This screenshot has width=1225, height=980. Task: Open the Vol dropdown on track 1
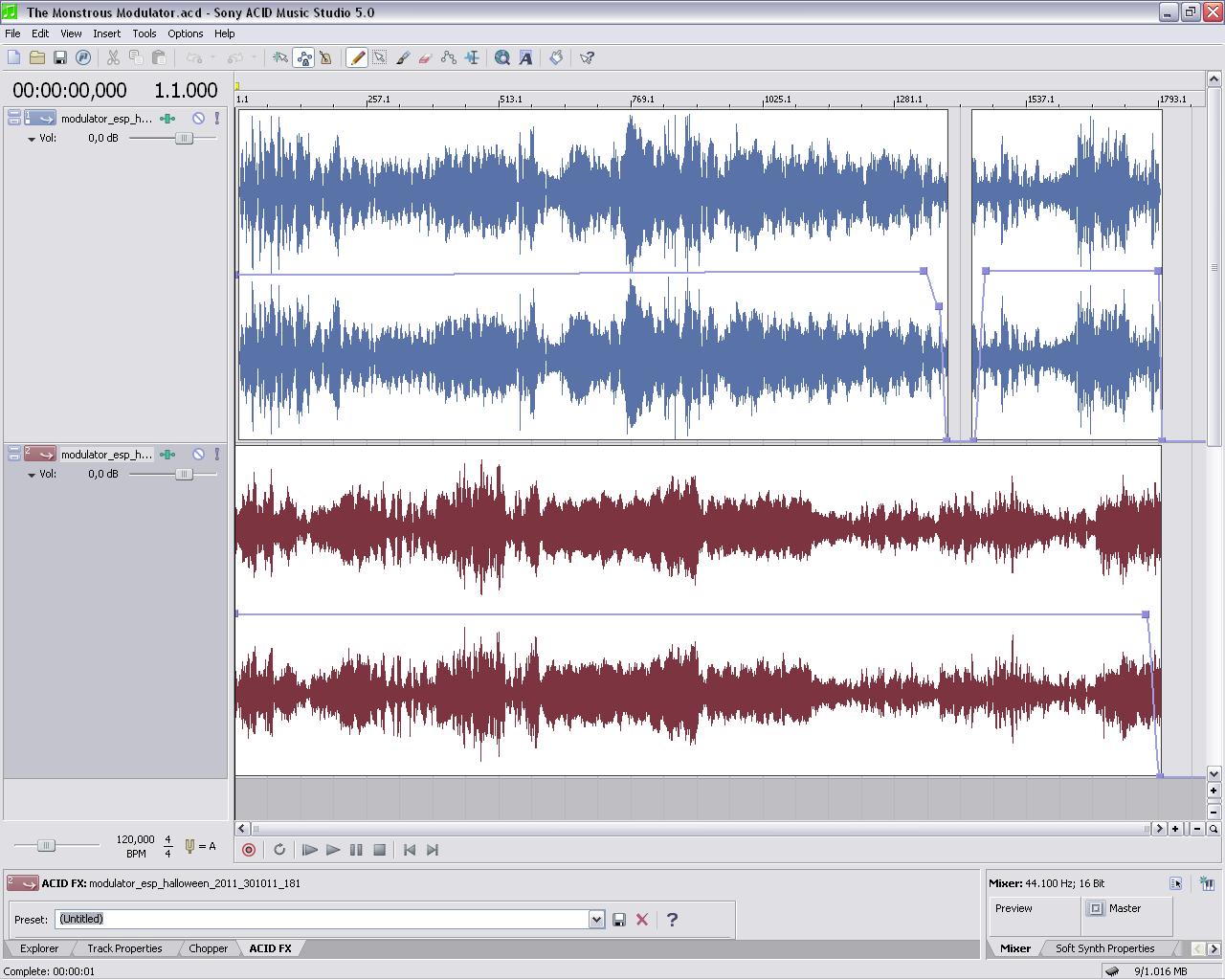pos(32,139)
